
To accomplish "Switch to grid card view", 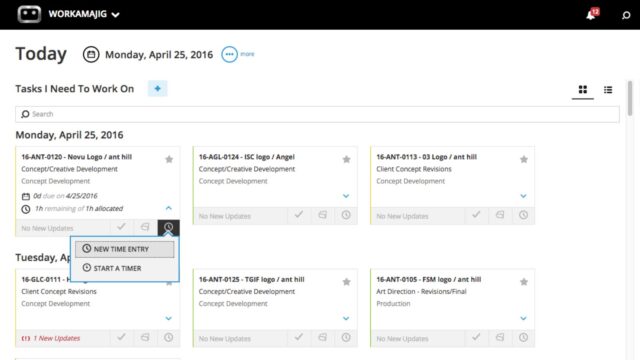I will pyautogui.click(x=582, y=89).
